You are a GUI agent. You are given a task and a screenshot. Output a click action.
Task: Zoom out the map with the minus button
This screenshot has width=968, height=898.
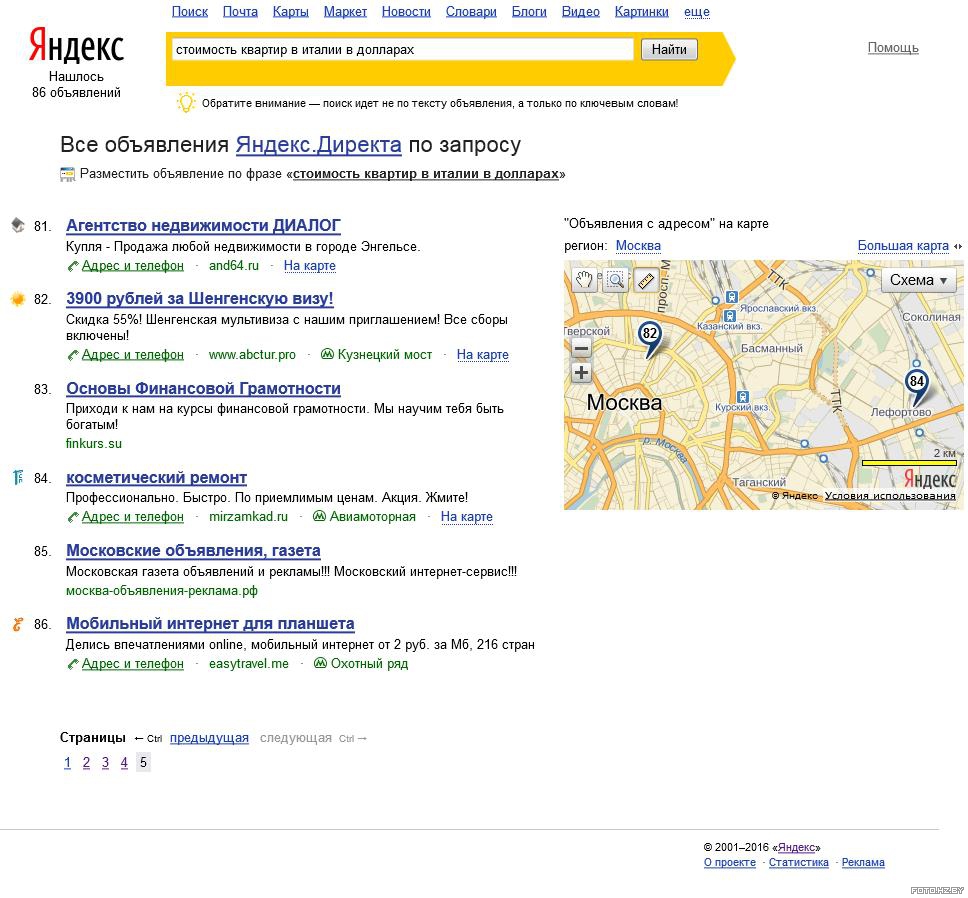(x=581, y=349)
